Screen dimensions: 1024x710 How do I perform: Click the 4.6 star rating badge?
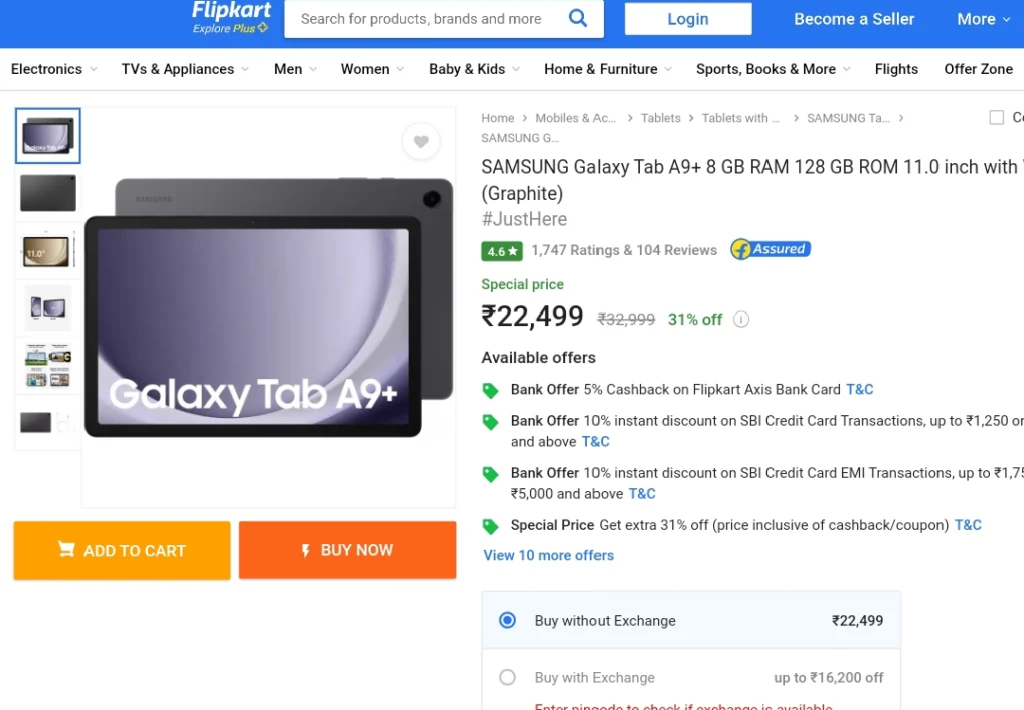(x=502, y=251)
